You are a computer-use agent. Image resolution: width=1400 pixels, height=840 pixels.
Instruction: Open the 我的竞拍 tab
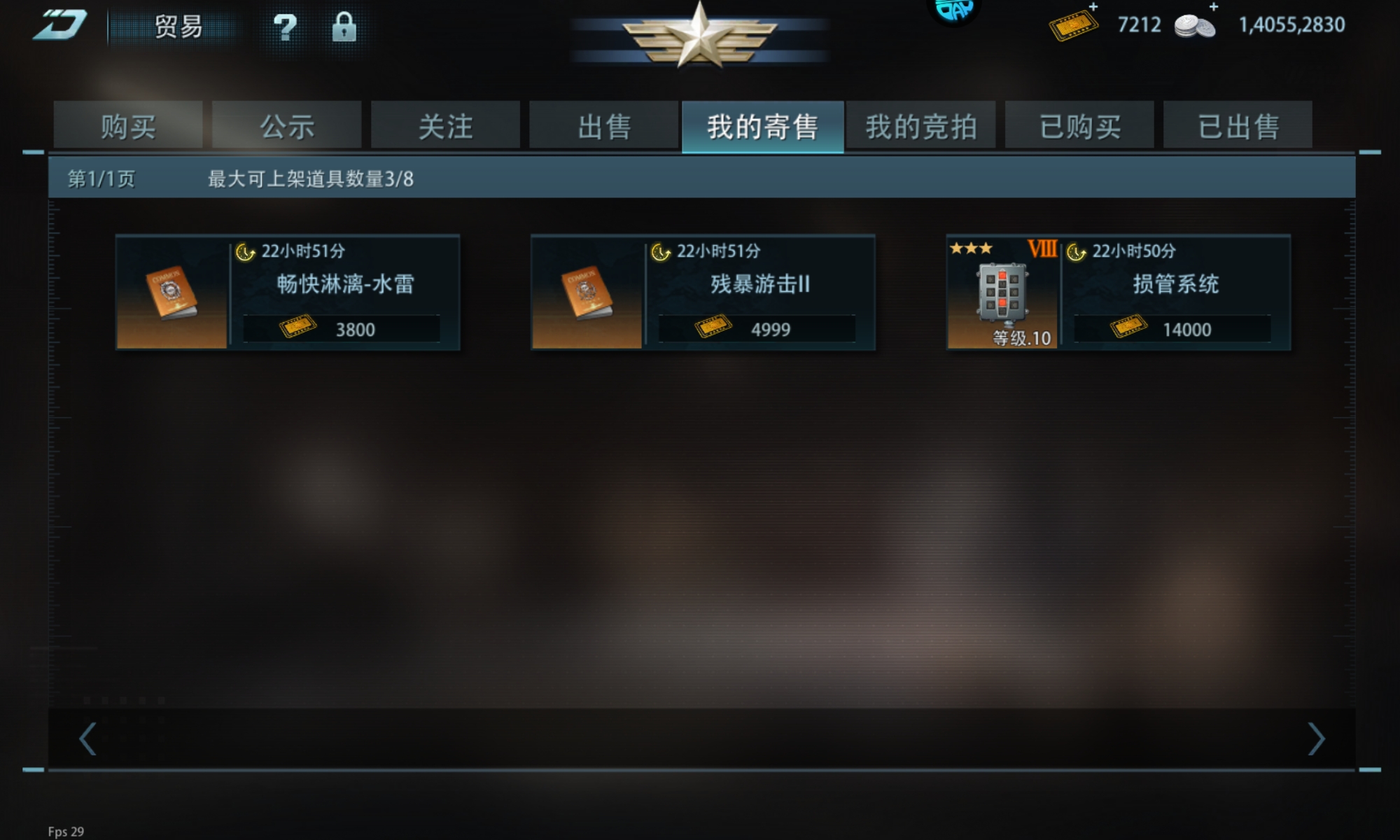921,125
